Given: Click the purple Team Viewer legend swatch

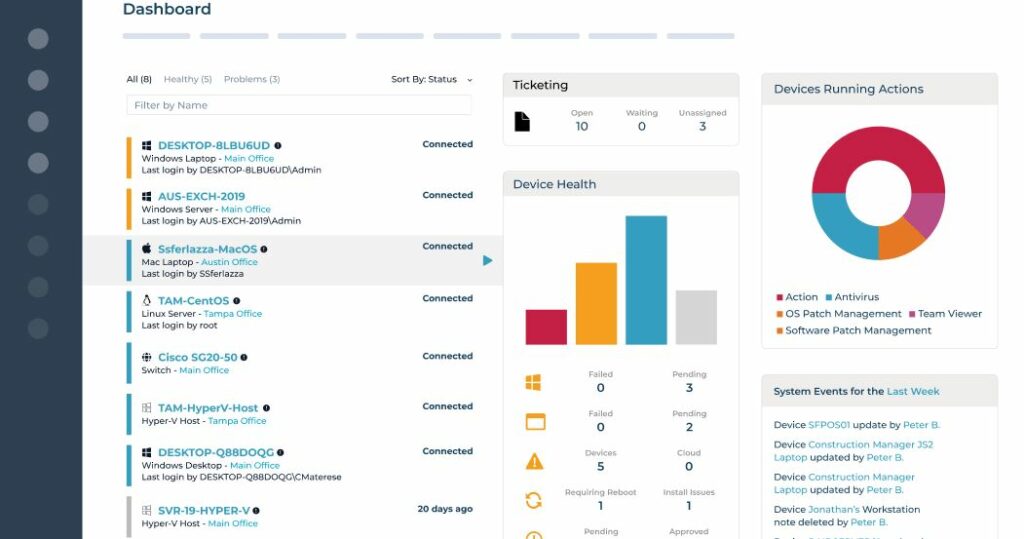Looking at the screenshot, I should pos(912,314).
